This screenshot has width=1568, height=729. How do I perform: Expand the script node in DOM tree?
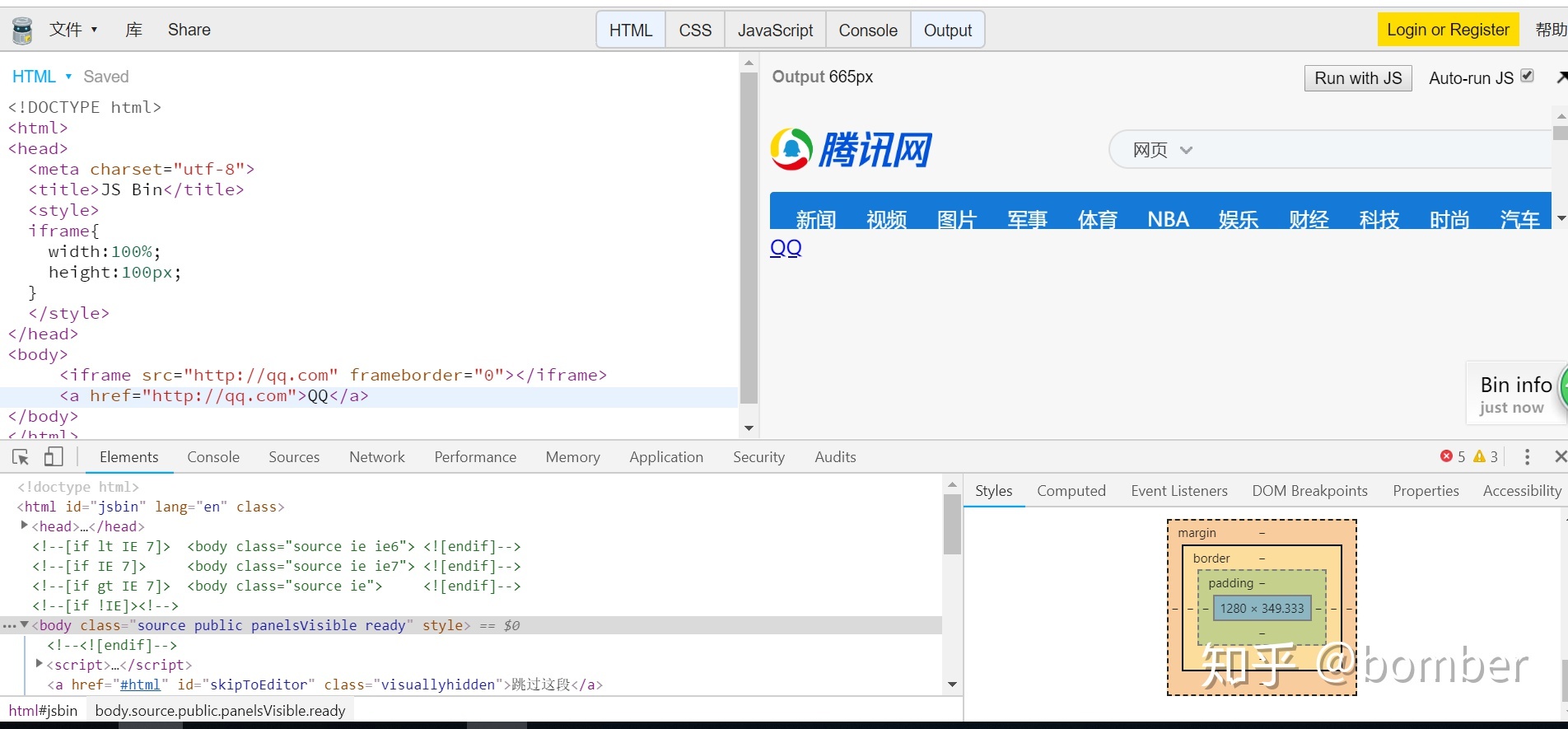39,663
